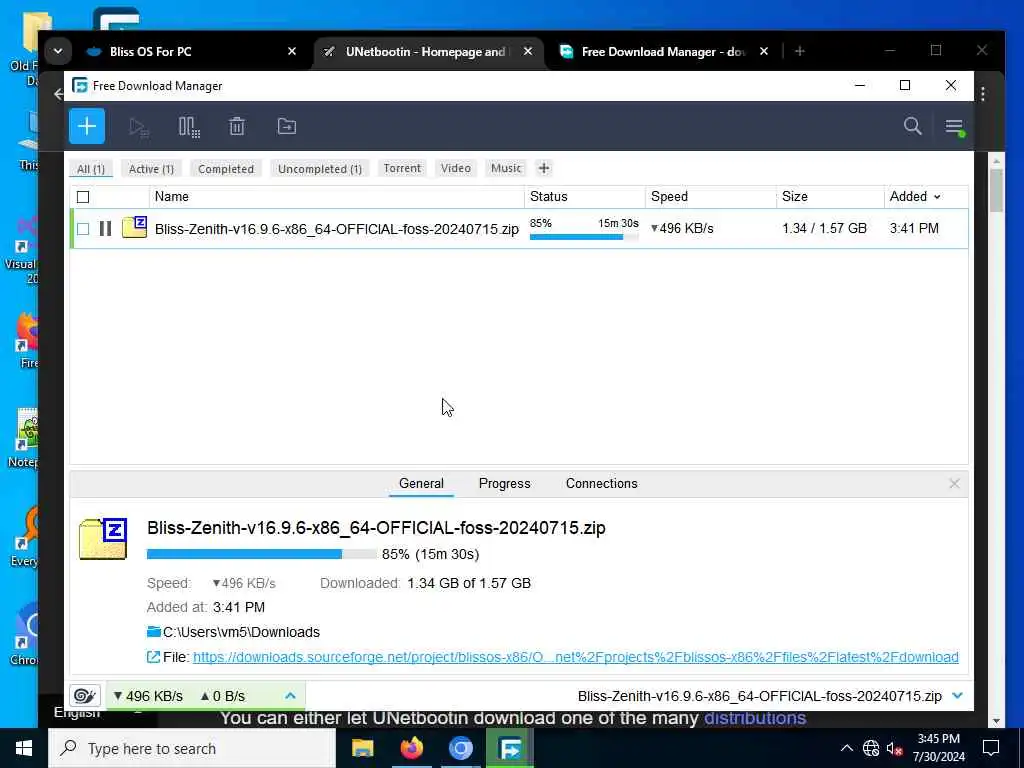Expand bottom-right download name chevron
The image size is (1024, 768).
coord(957,696)
